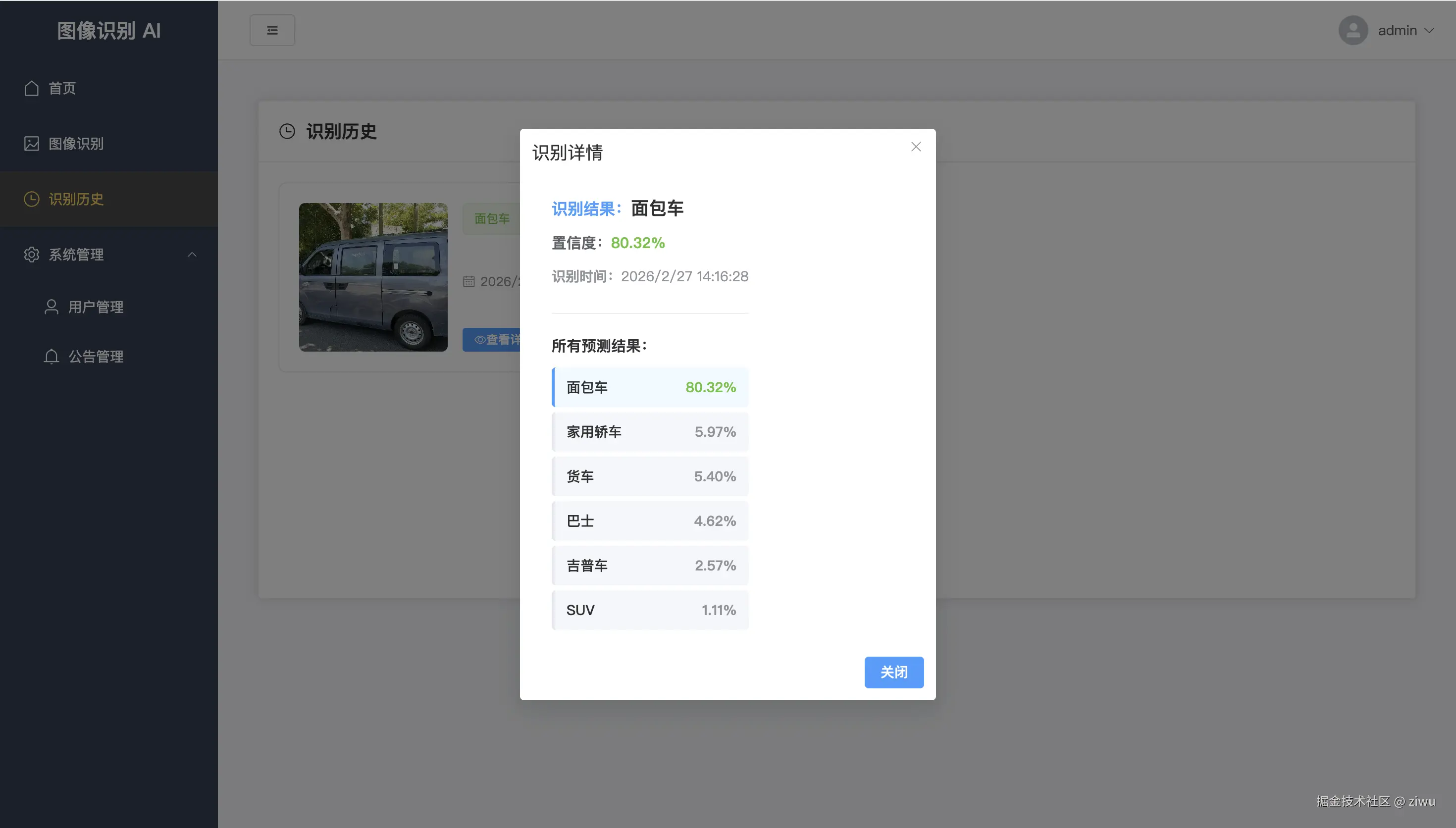The width and height of the screenshot is (1456, 828).
Task: Close the 识别详情 dialog with the X
Action: pos(915,147)
